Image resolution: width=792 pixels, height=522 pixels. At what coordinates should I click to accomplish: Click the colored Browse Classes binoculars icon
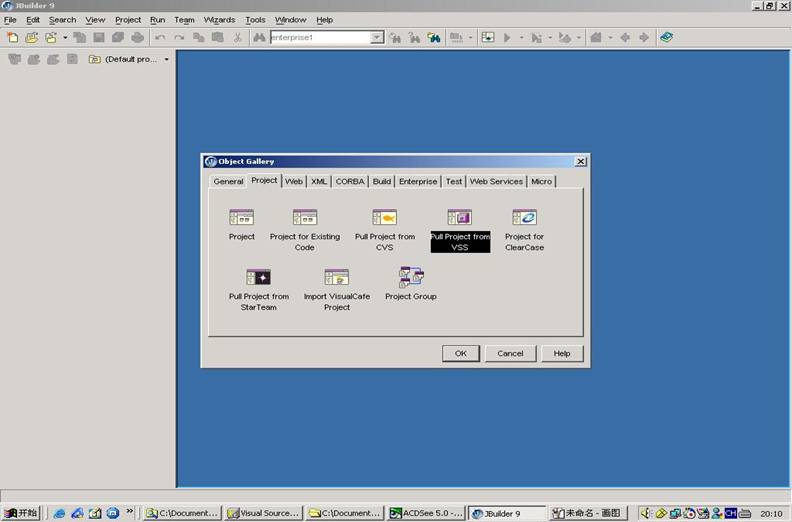[433, 37]
